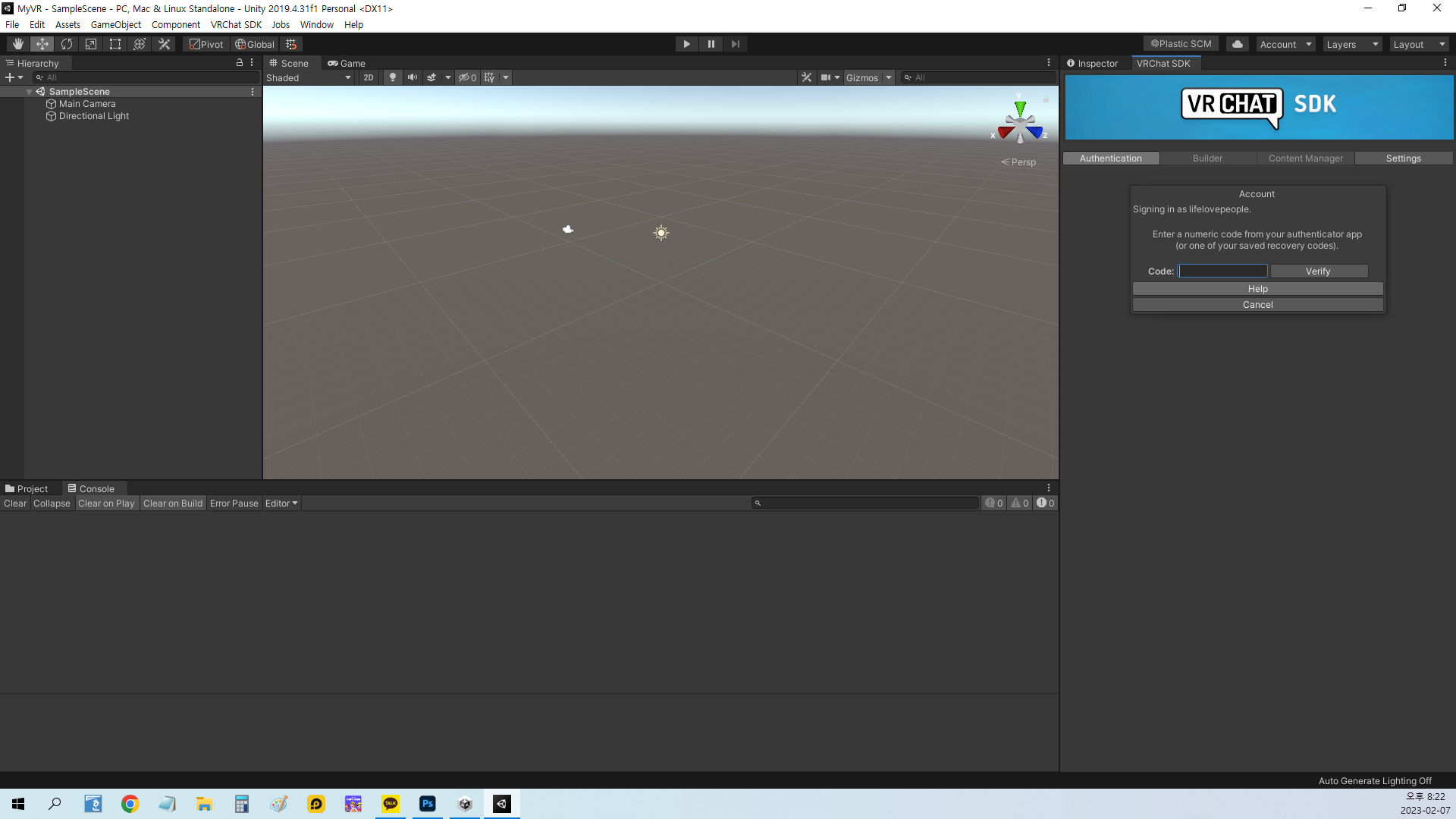Image resolution: width=1456 pixels, height=819 pixels.
Task: Click the Step frame button
Action: click(x=735, y=44)
